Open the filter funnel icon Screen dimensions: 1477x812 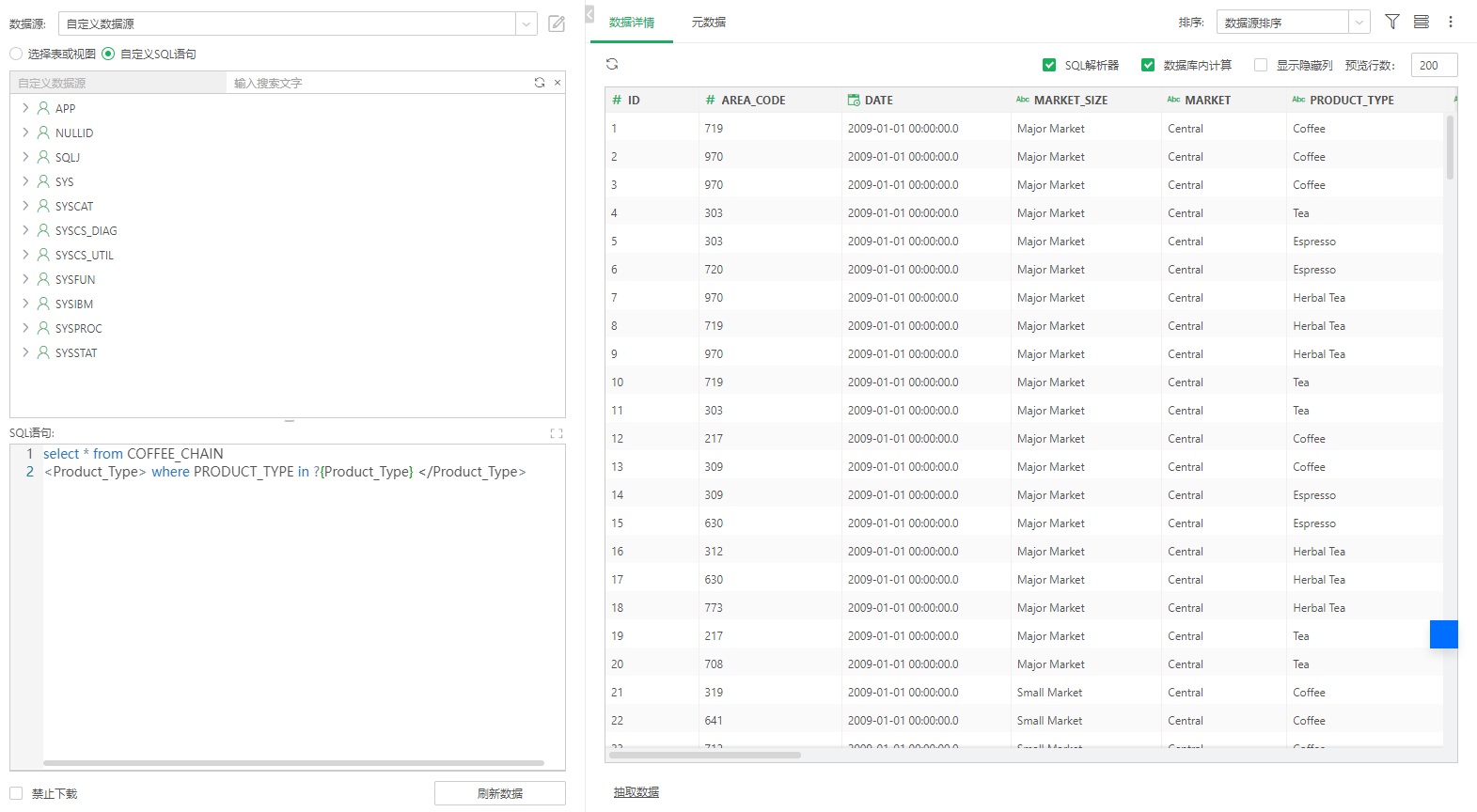tap(1392, 22)
